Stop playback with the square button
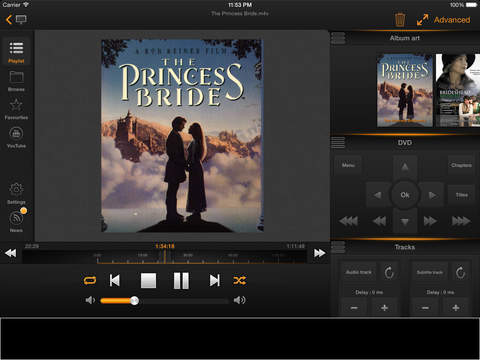The height and width of the screenshot is (360, 480). click(x=148, y=281)
